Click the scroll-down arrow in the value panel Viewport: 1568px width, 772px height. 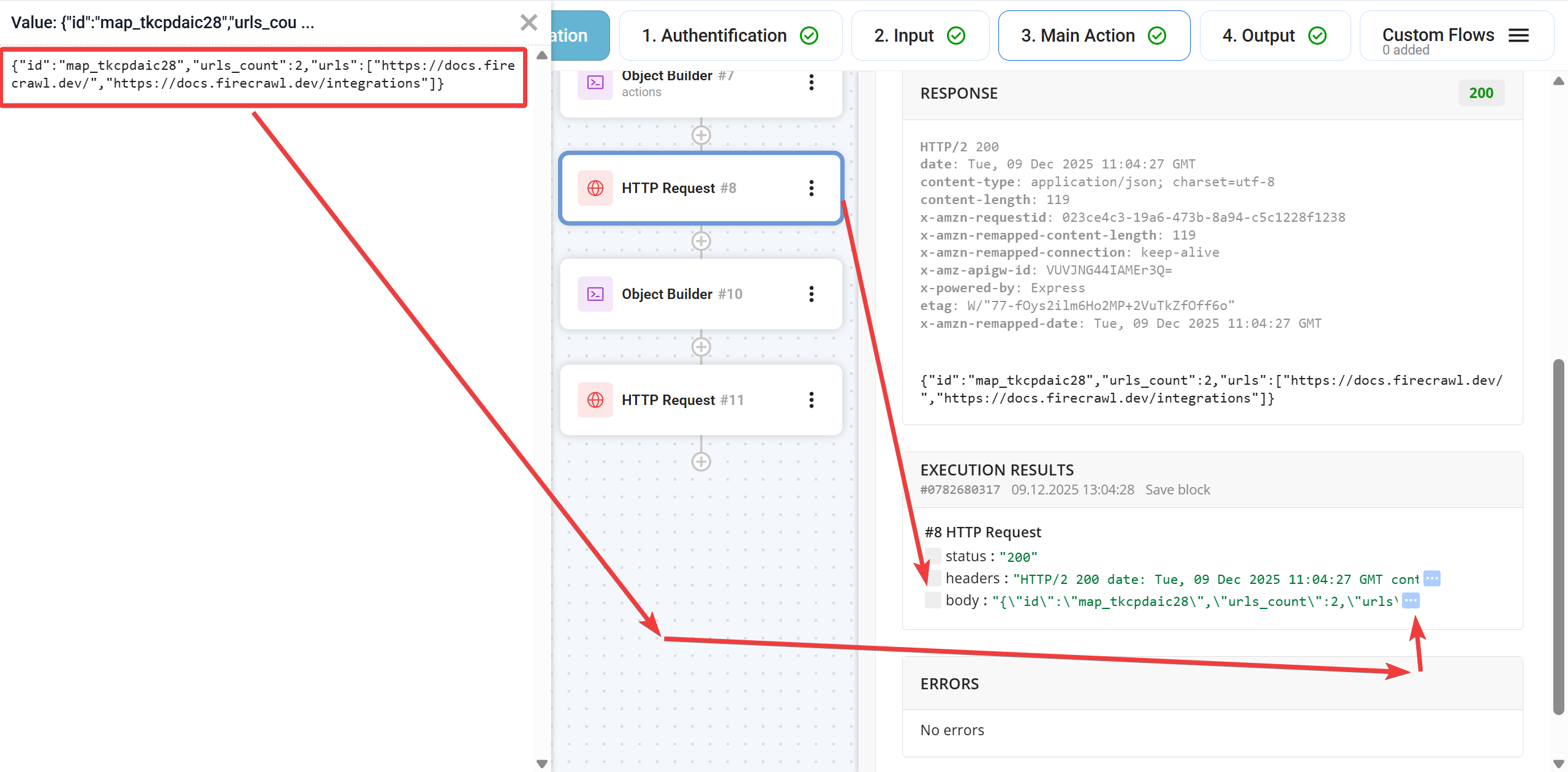click(x=541, y=763)
